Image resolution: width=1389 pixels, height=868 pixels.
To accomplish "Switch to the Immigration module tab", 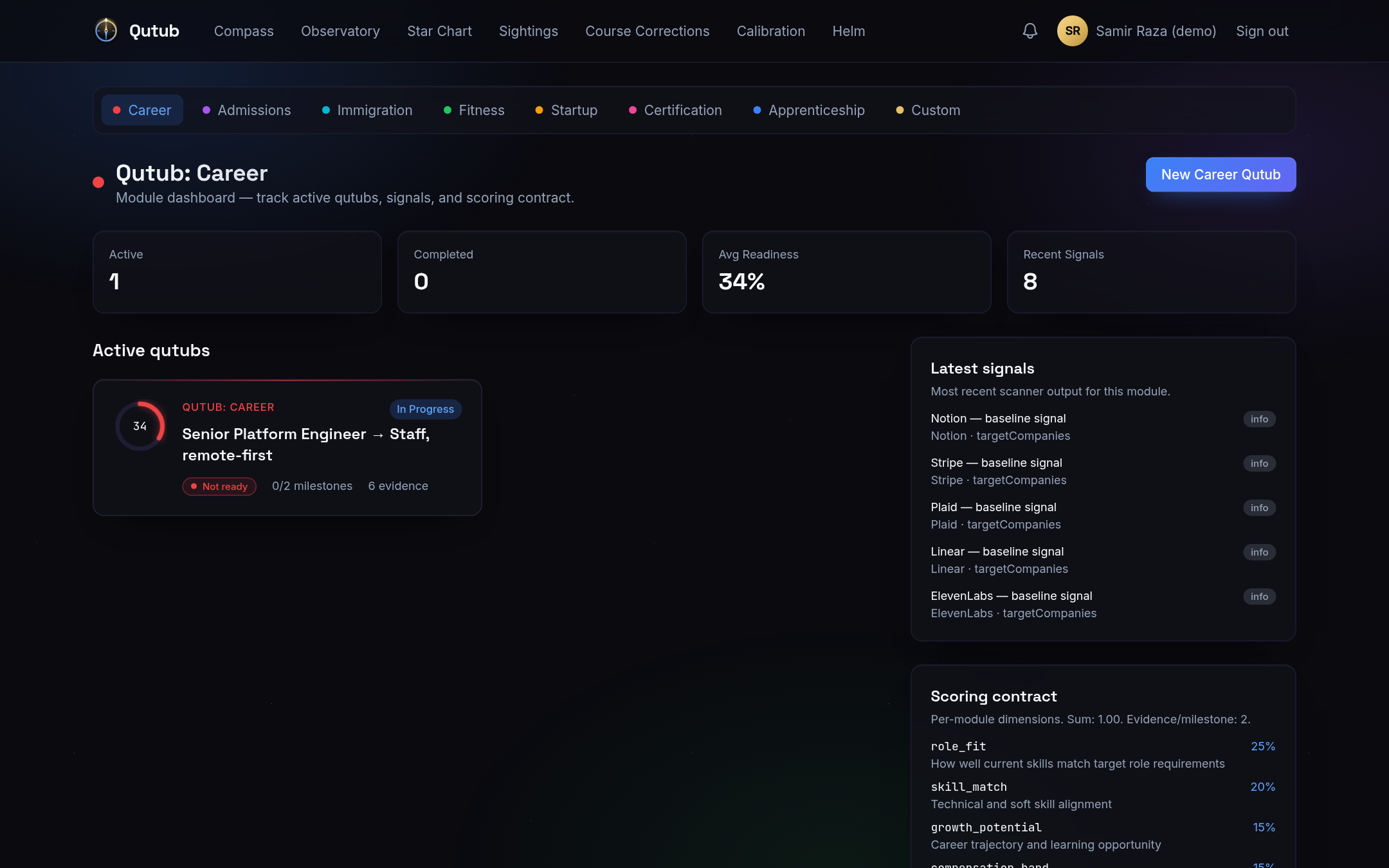I will point(367,110).
